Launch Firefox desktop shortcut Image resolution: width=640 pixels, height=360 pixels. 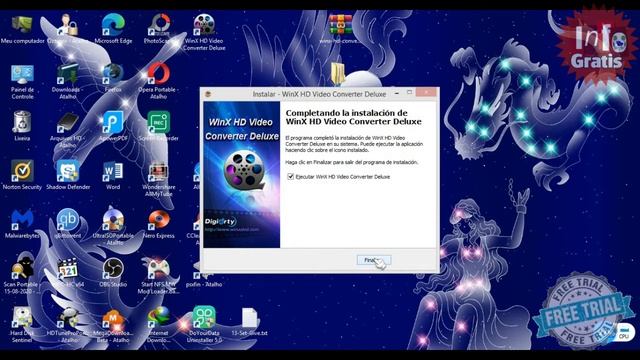coord(113,78)
